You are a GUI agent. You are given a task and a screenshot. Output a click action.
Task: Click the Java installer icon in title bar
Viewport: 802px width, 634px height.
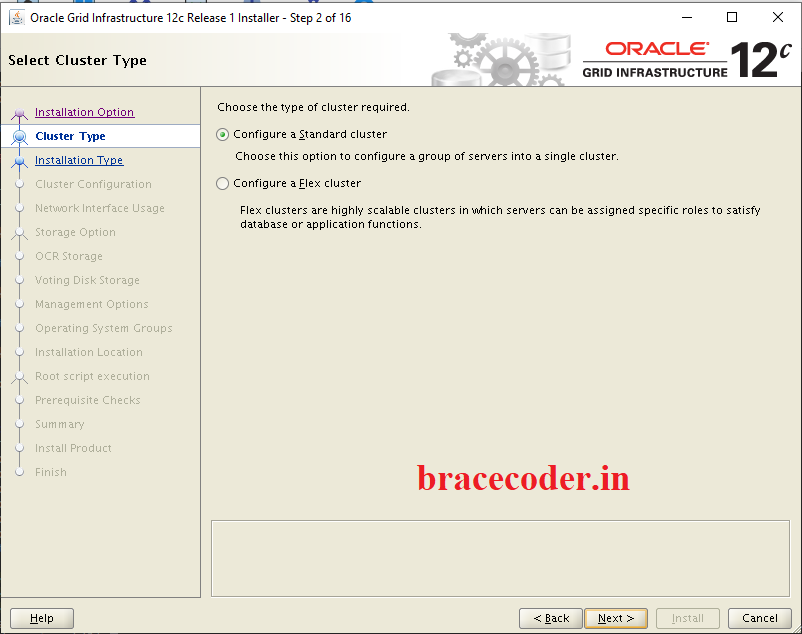(16, 18)
